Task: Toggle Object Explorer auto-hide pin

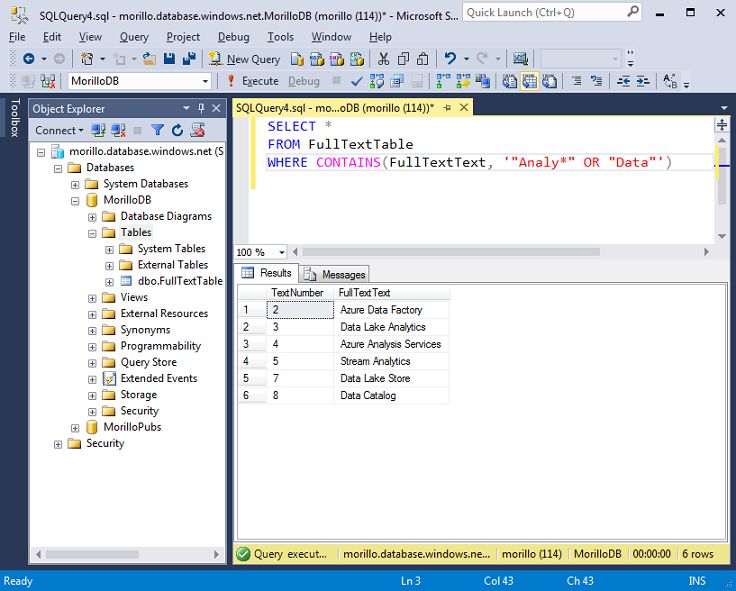Action: (x=201, y=108)
